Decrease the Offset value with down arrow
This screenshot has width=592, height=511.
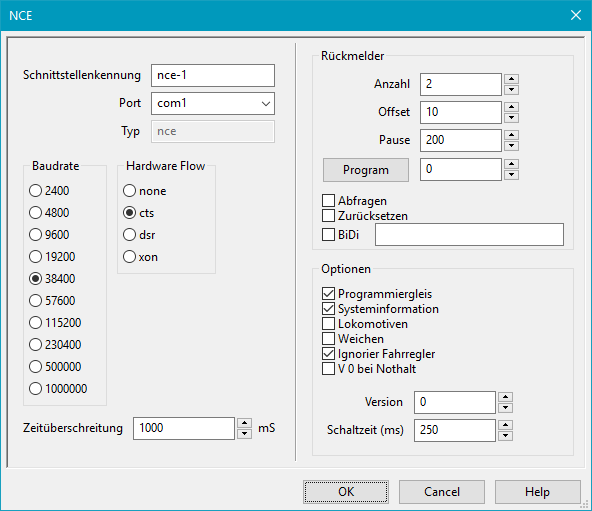511,118
